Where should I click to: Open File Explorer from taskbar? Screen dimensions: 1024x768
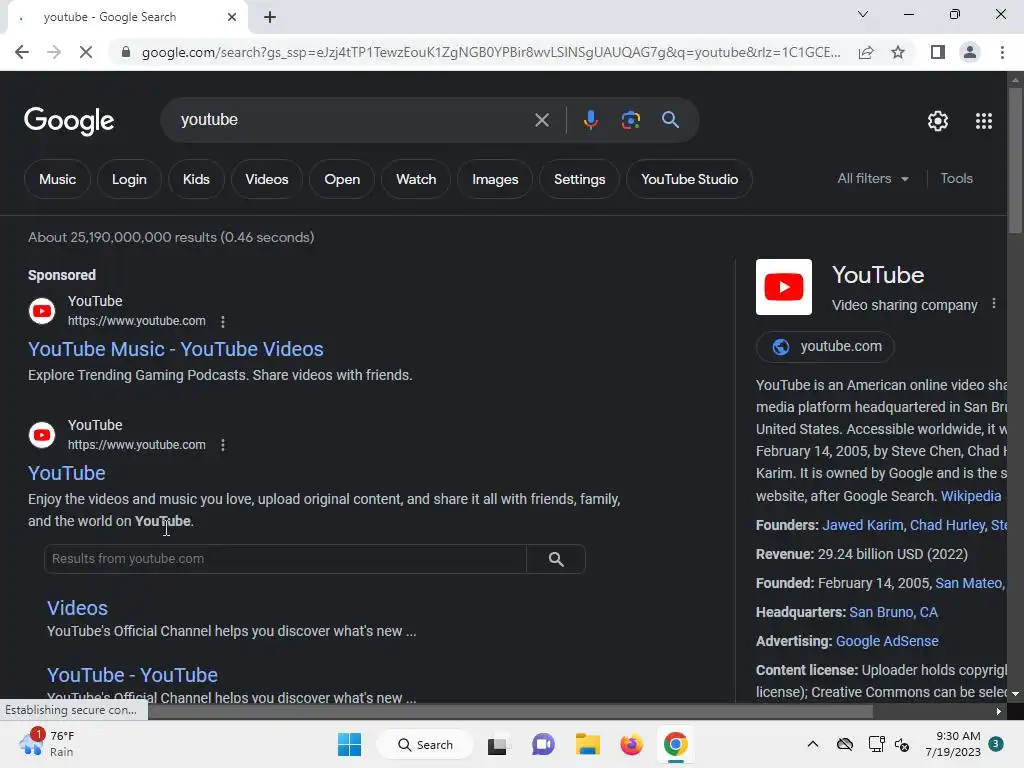click(x=587, y=744)
